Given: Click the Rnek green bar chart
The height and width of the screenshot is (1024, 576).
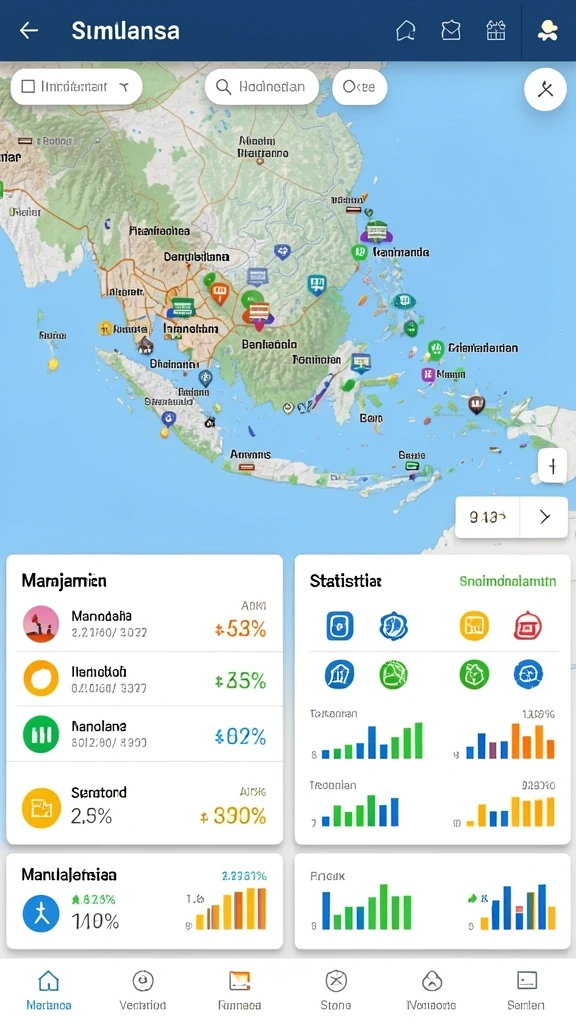Looking at the screenshot, I should tap(366, 907).
